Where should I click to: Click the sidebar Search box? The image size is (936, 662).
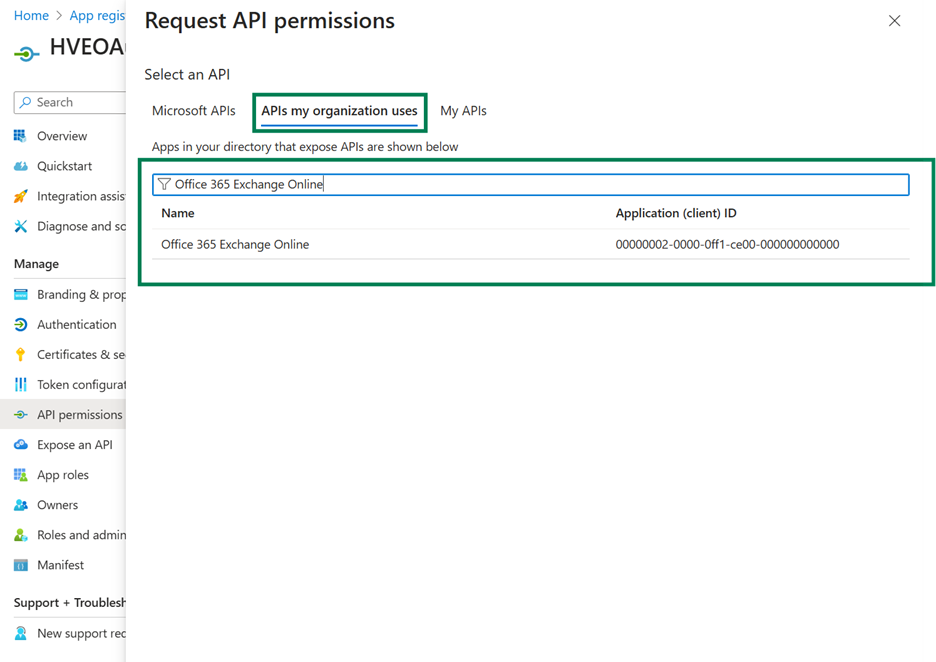click(x=70, y=102)
